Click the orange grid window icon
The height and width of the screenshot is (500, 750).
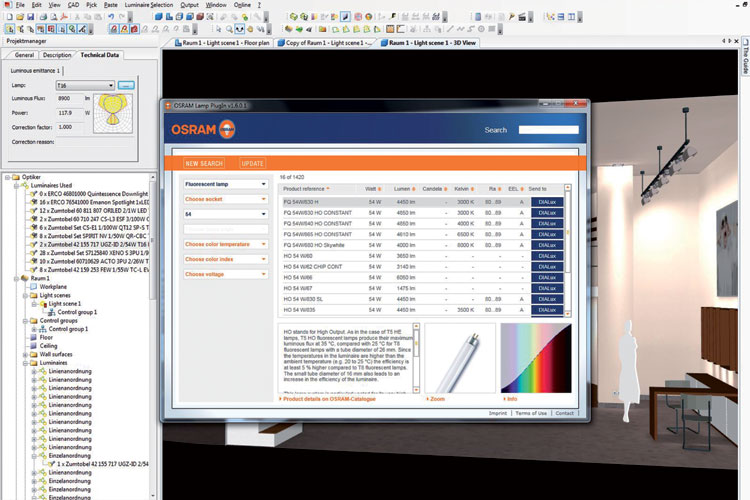point(390,29)
